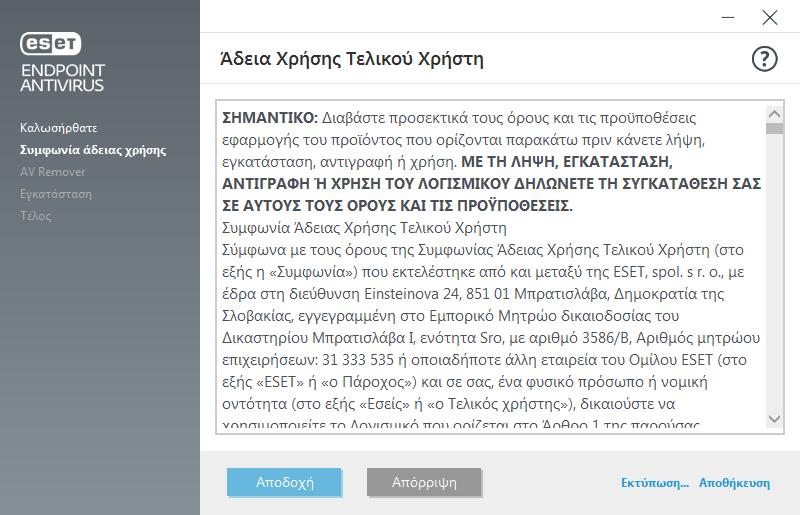
Task: Close the installer window
Action: coord(769,17)
